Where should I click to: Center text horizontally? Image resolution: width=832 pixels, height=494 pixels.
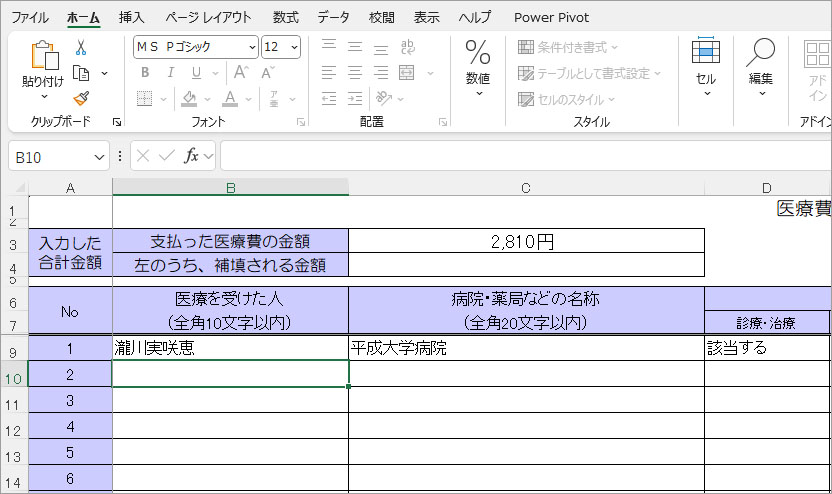tap(355, 73)
